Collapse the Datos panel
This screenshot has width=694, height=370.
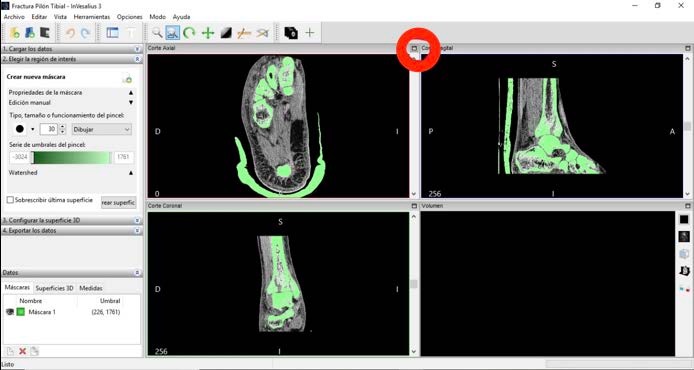[137, 273]
